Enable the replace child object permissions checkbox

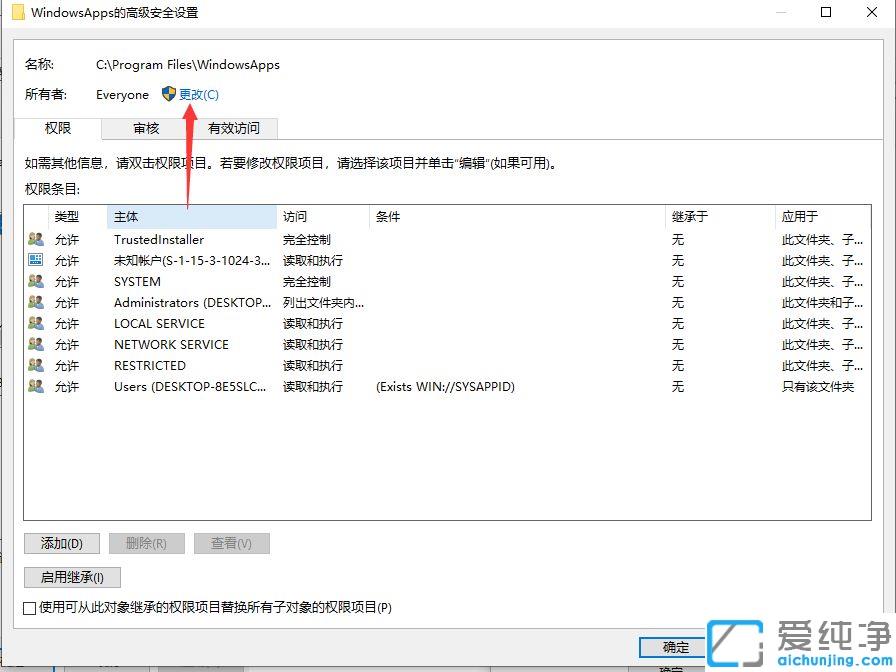(30, 607)
